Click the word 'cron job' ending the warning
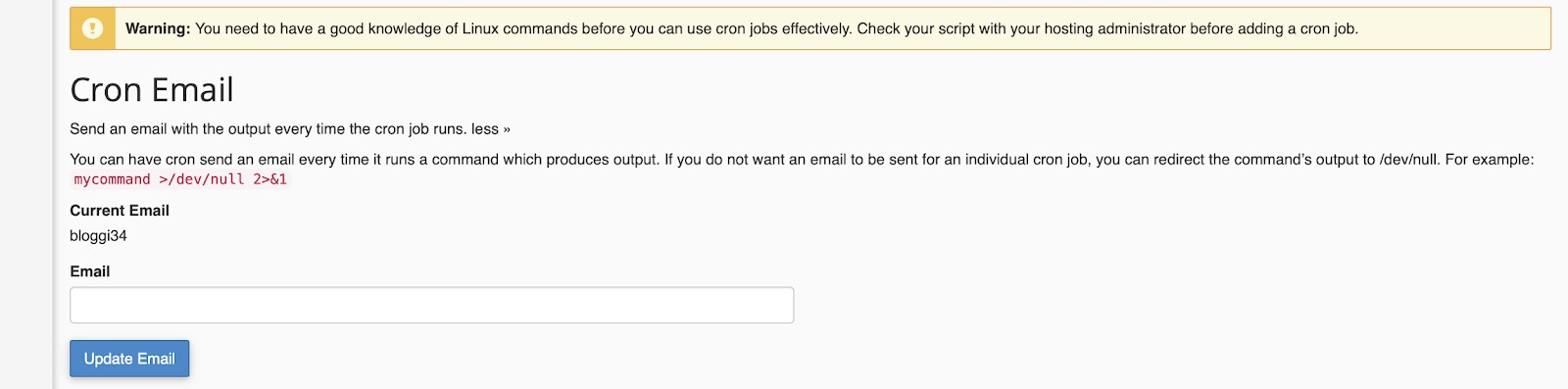 tap(1330, 28)
